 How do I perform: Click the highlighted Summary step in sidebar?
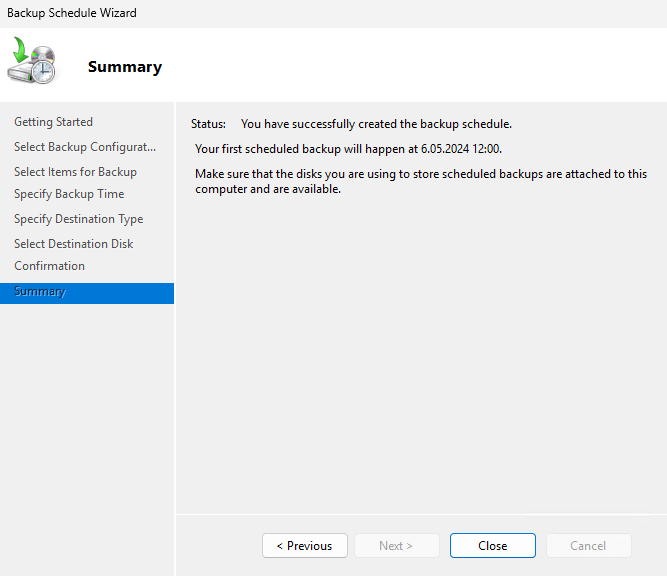pyautogui.click(x=40, y=292)
